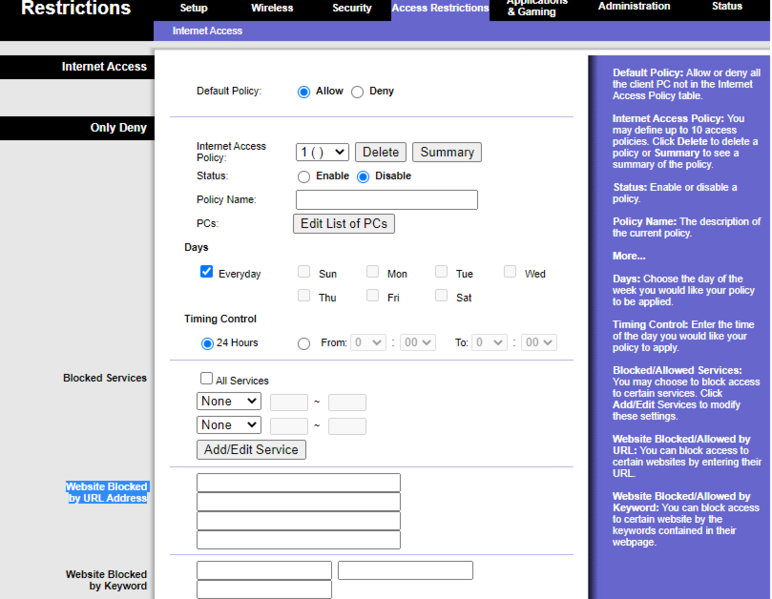Open the From hour dropdown
772x599 pixels.
coord(368,343)
